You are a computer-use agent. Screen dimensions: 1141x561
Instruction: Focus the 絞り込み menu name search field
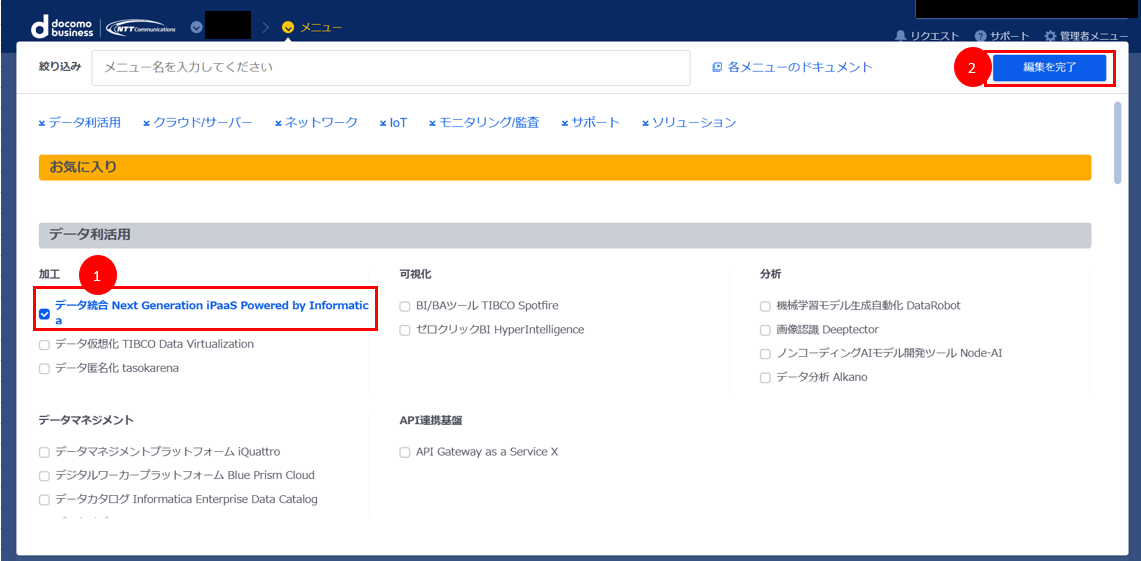coord(390,68)
